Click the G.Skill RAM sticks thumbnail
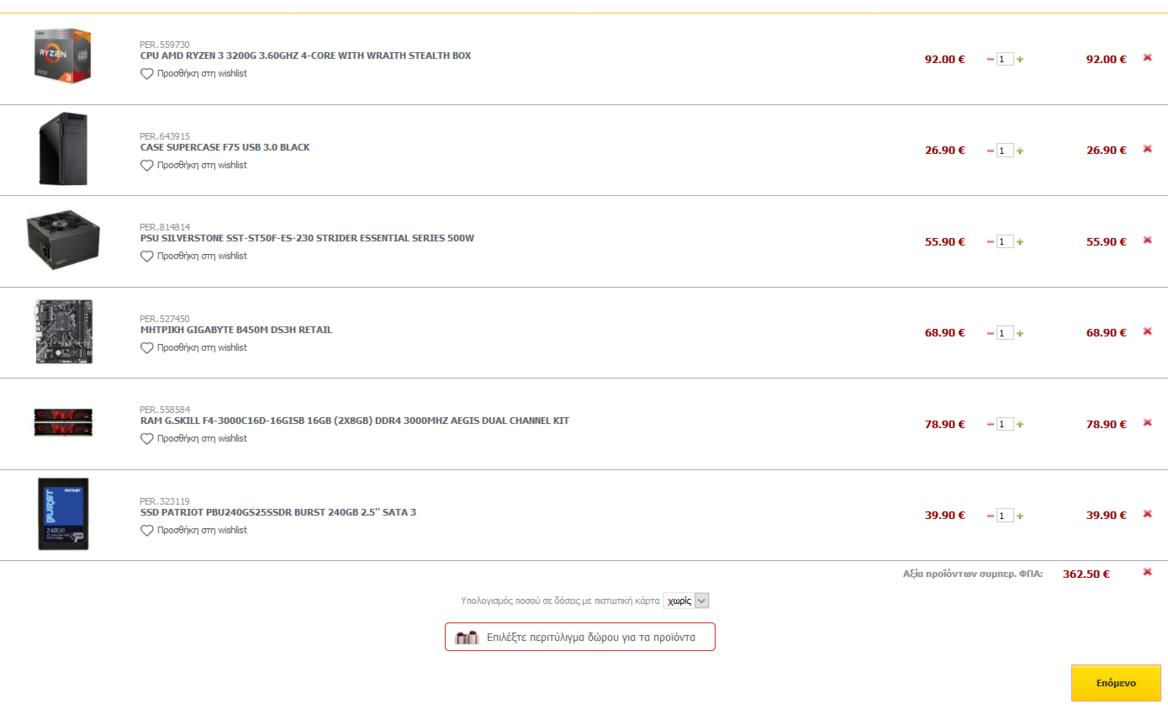This screenshot has width=1168, height=720. pyautogui.click(x=63, y=422)
